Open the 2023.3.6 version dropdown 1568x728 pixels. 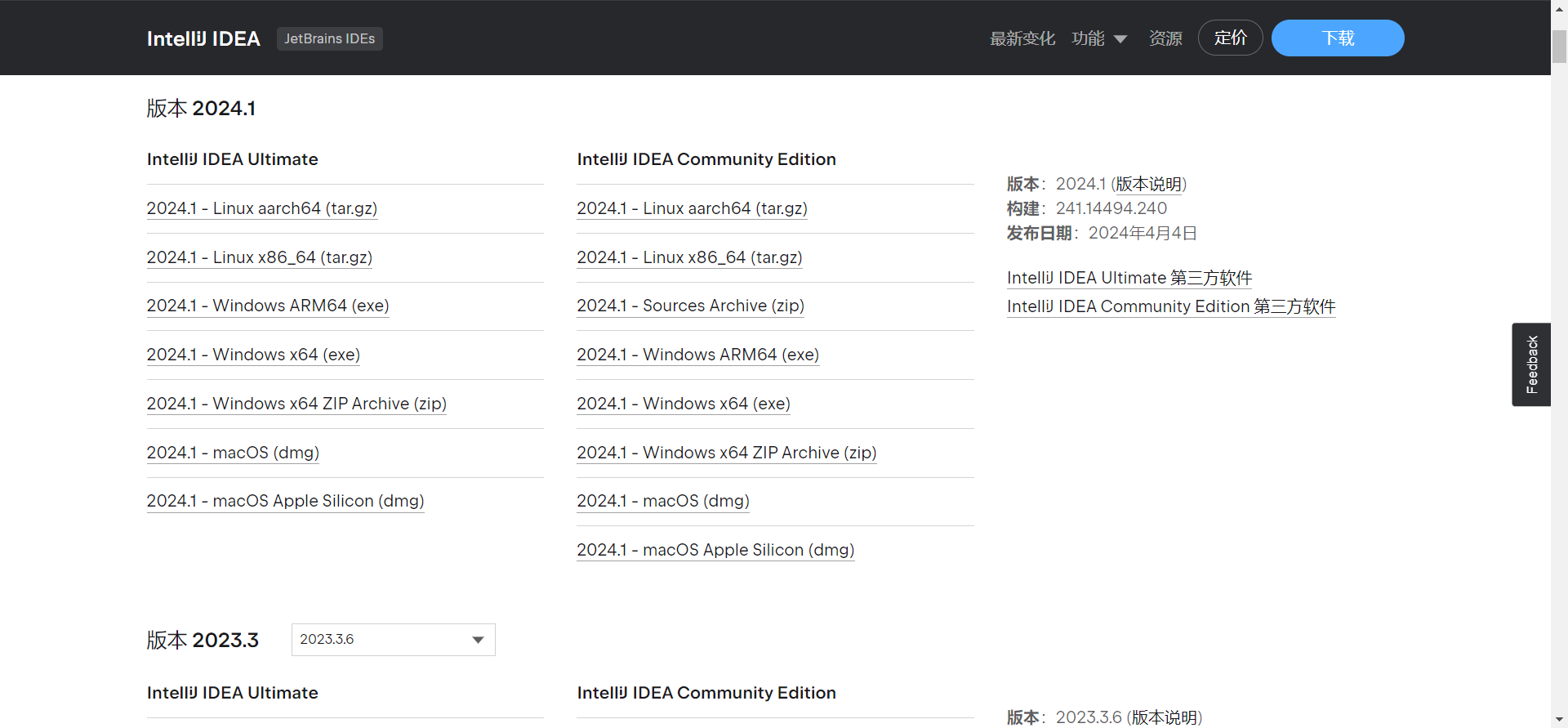click(x=394, y=640)
